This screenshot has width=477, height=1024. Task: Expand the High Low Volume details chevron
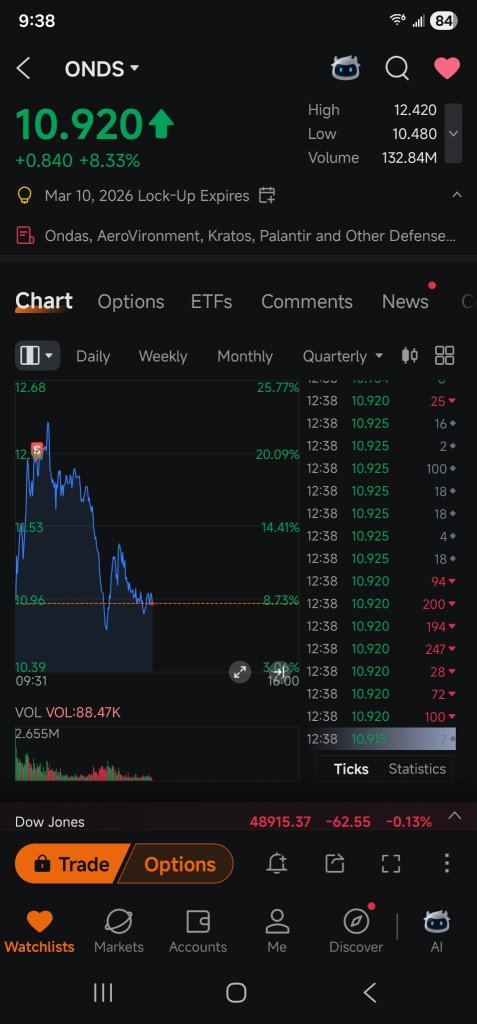[453, 133]
